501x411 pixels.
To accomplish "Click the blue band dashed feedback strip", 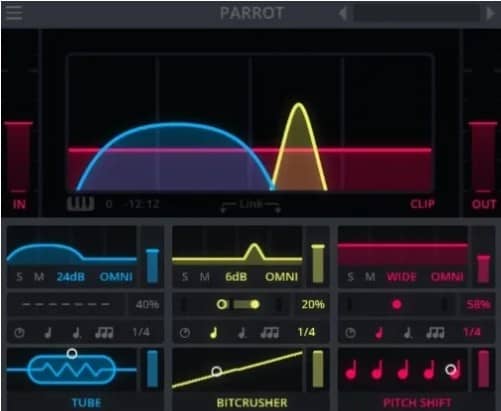I will point(66,304).
